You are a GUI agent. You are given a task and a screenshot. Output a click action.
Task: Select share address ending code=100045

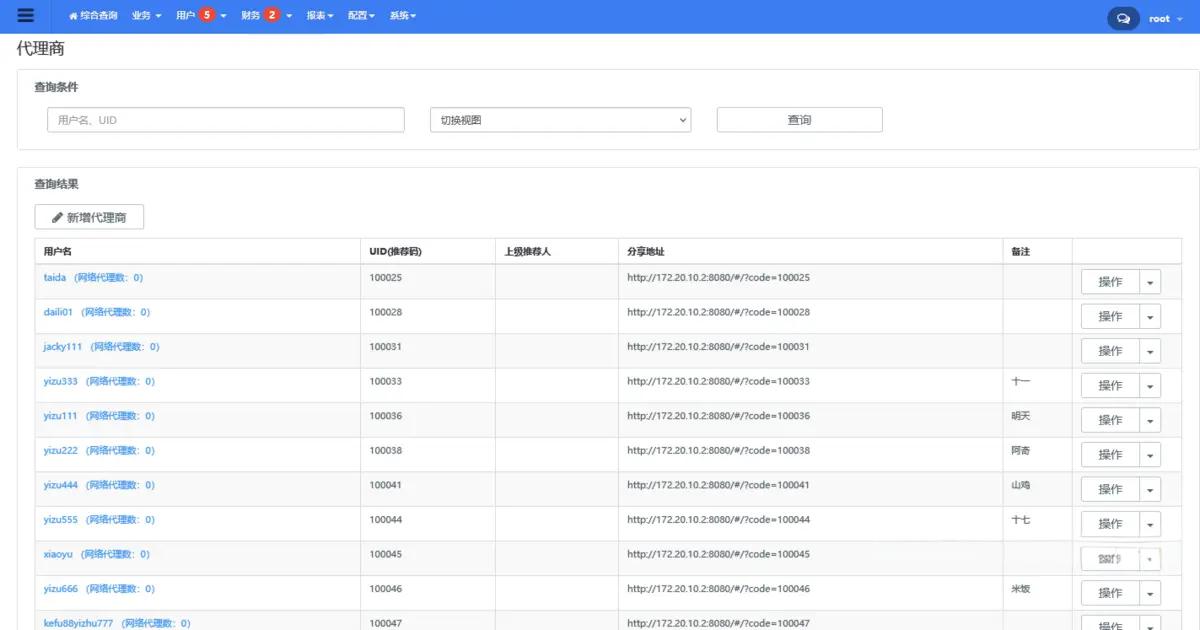[719, 554]
